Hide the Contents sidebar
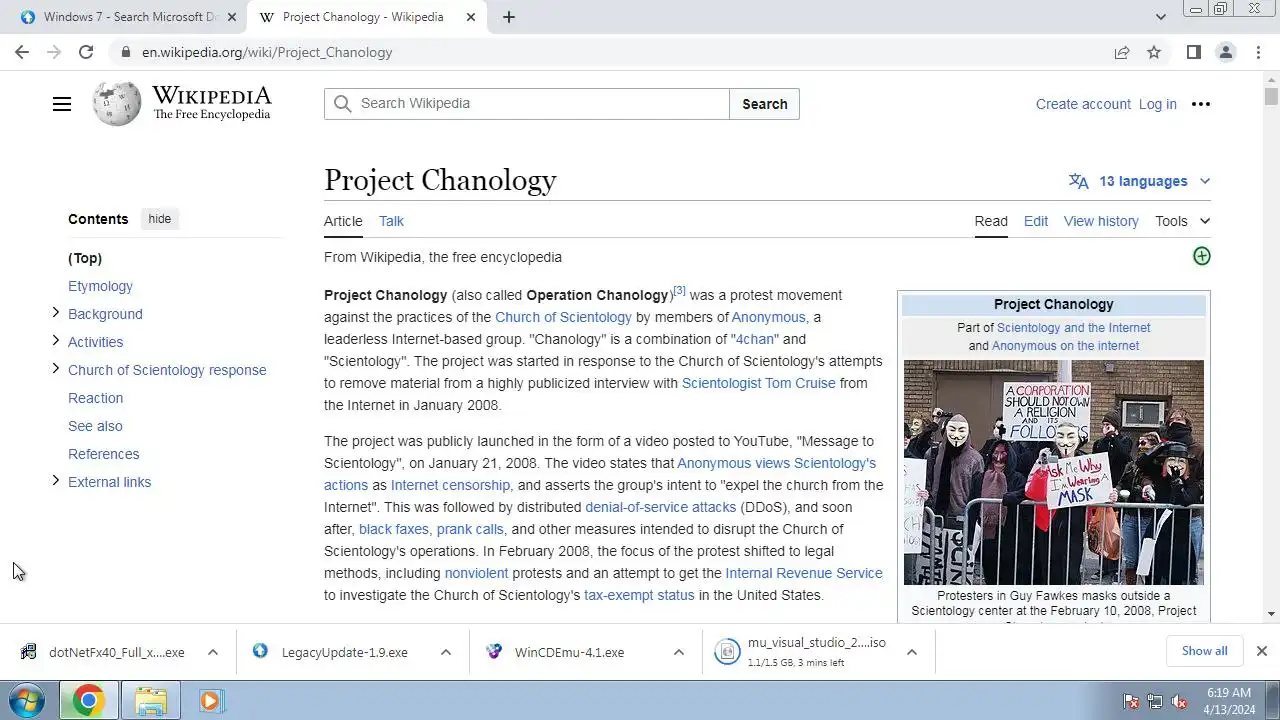Image resolution: width=1280 pixels, height=720 pixels. [x=160, y=219]
